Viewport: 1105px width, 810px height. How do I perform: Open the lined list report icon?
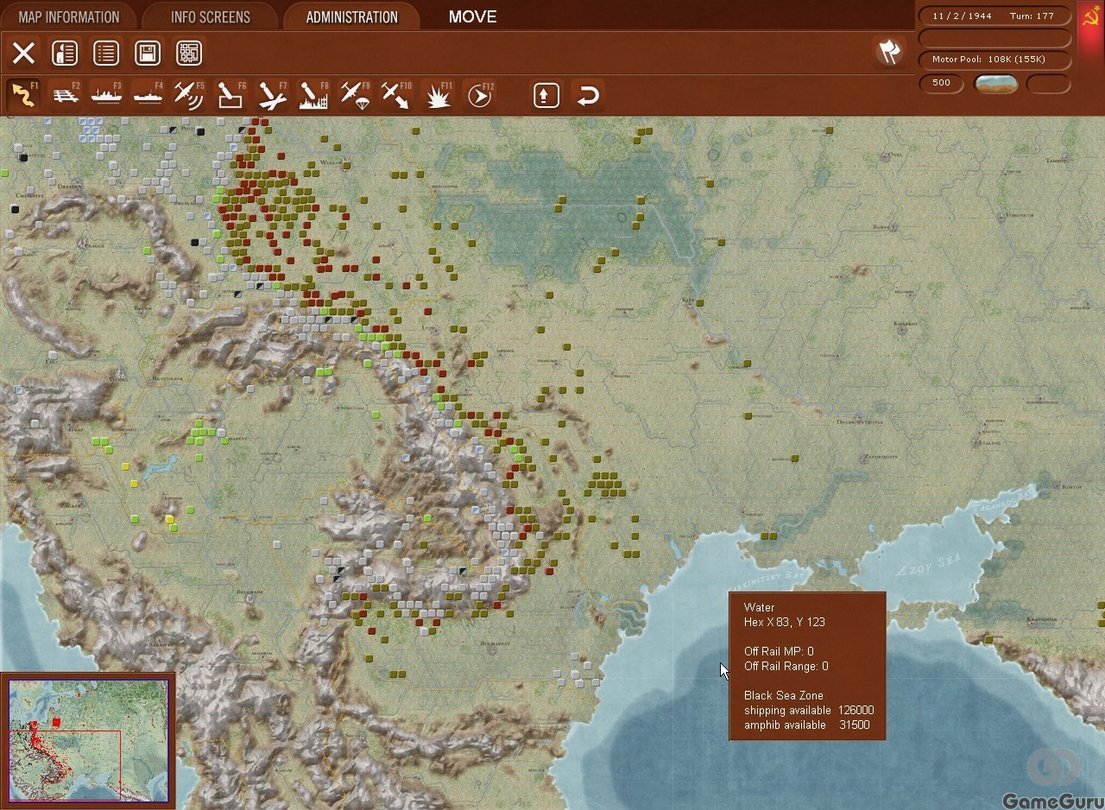[106, 53]
